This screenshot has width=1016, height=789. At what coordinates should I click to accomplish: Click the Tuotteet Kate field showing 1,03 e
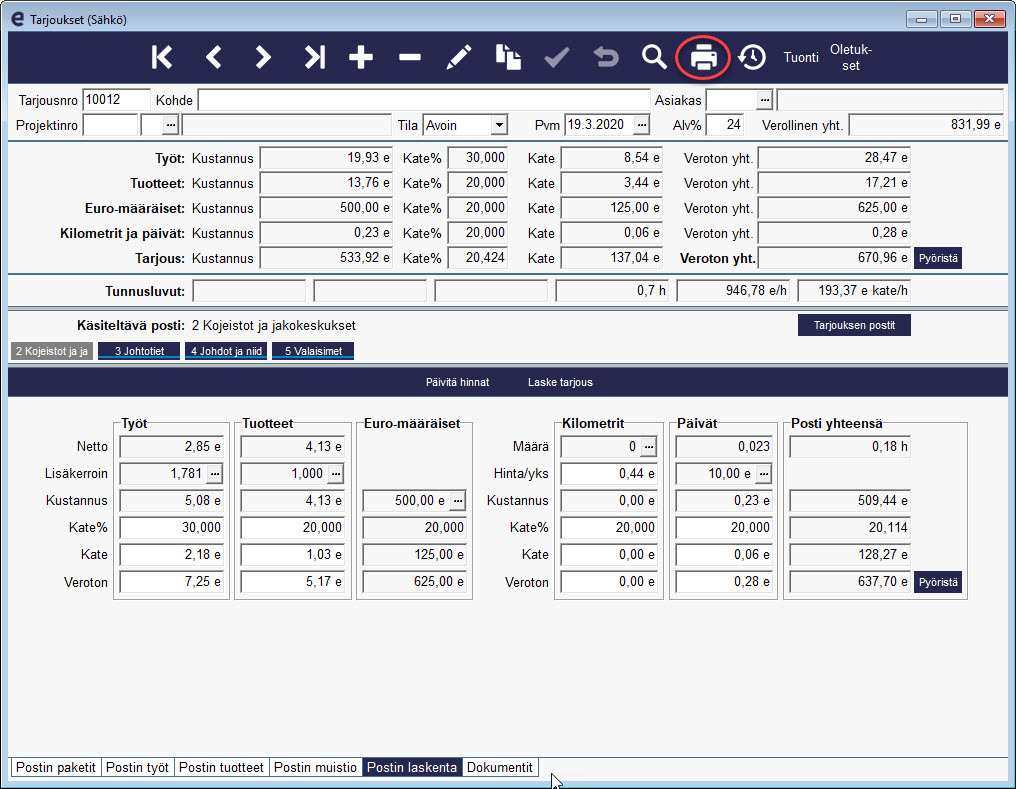point(292,555)
